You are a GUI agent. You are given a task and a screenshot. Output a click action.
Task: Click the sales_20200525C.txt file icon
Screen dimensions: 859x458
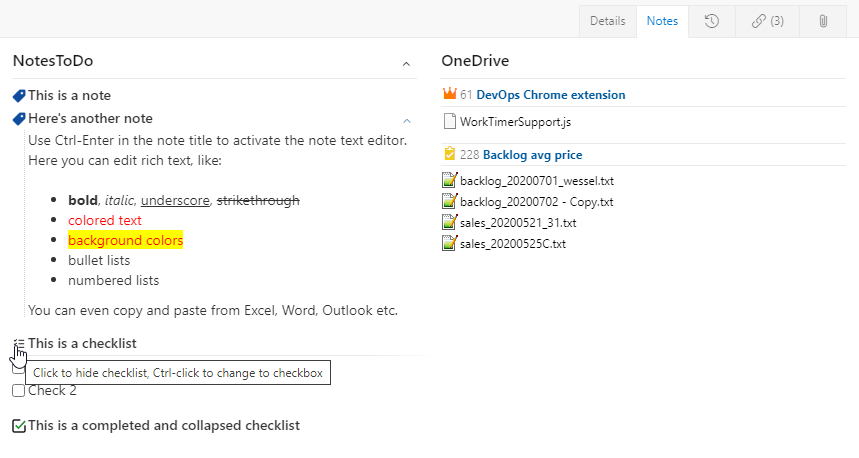click(x=449, y=243)
